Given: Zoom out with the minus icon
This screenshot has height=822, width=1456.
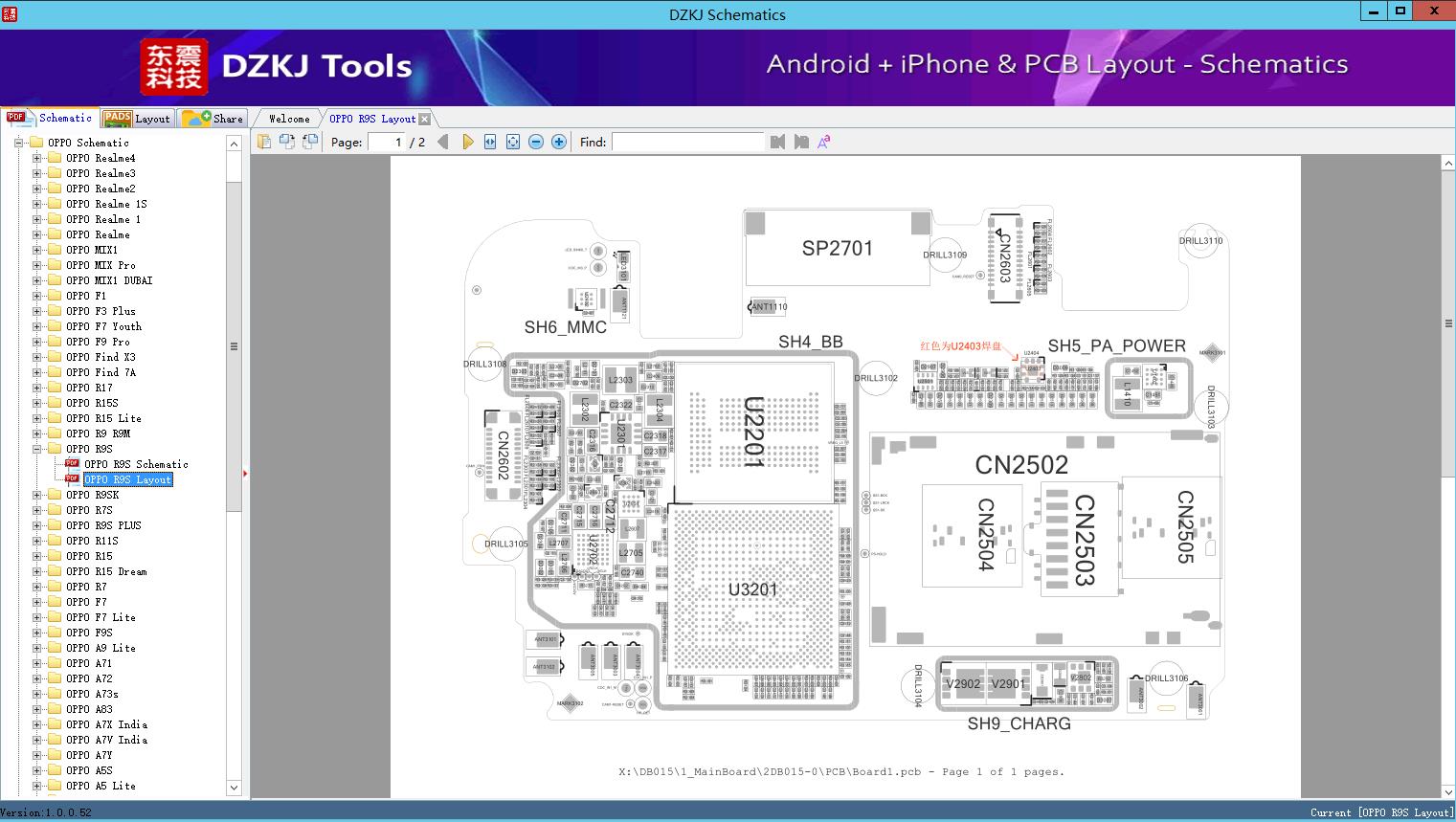Looking at the screenshot, I should click(x=536, y=142).
